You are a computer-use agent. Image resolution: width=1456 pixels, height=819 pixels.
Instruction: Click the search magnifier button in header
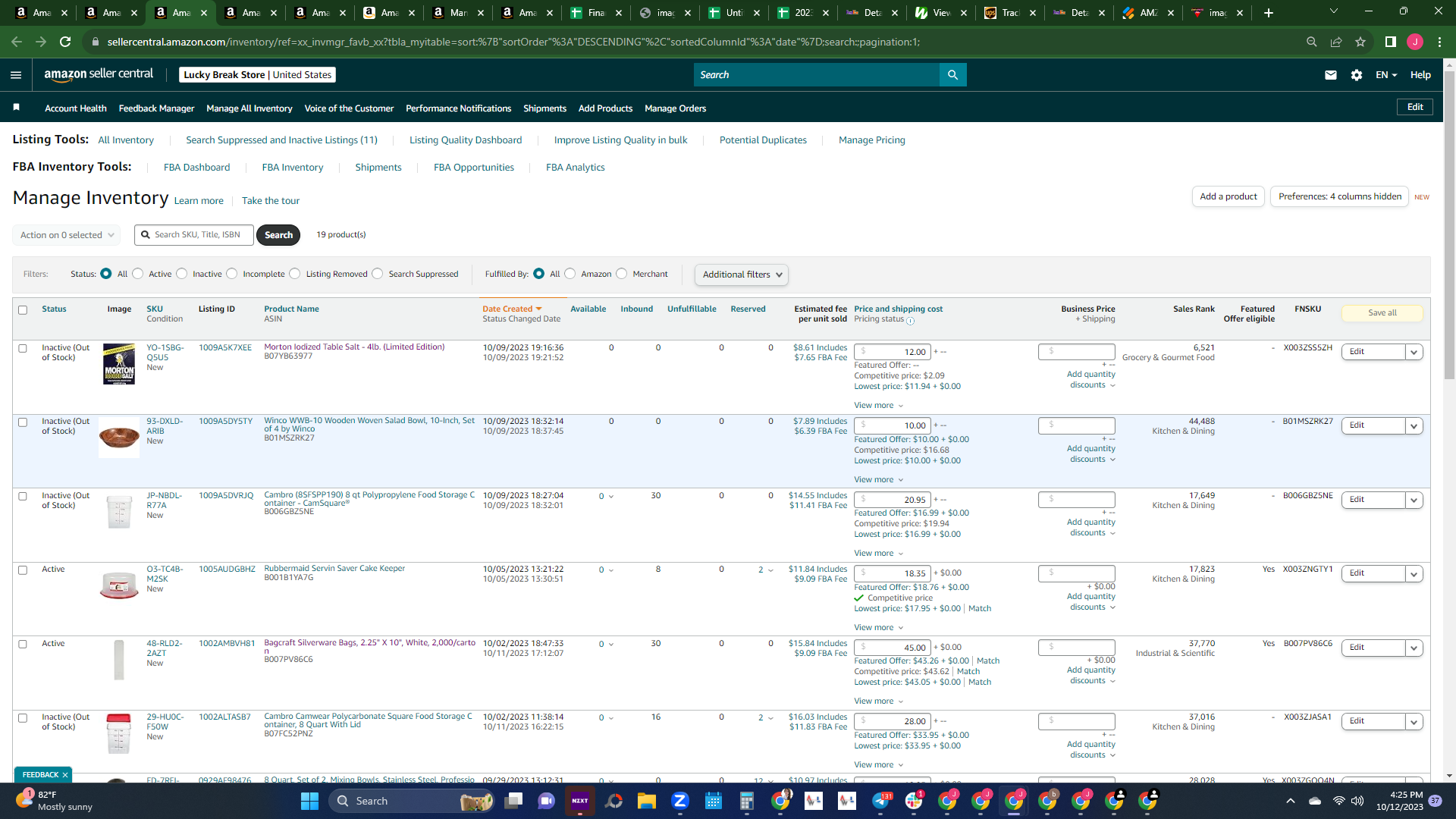click(x=952, y=74)
